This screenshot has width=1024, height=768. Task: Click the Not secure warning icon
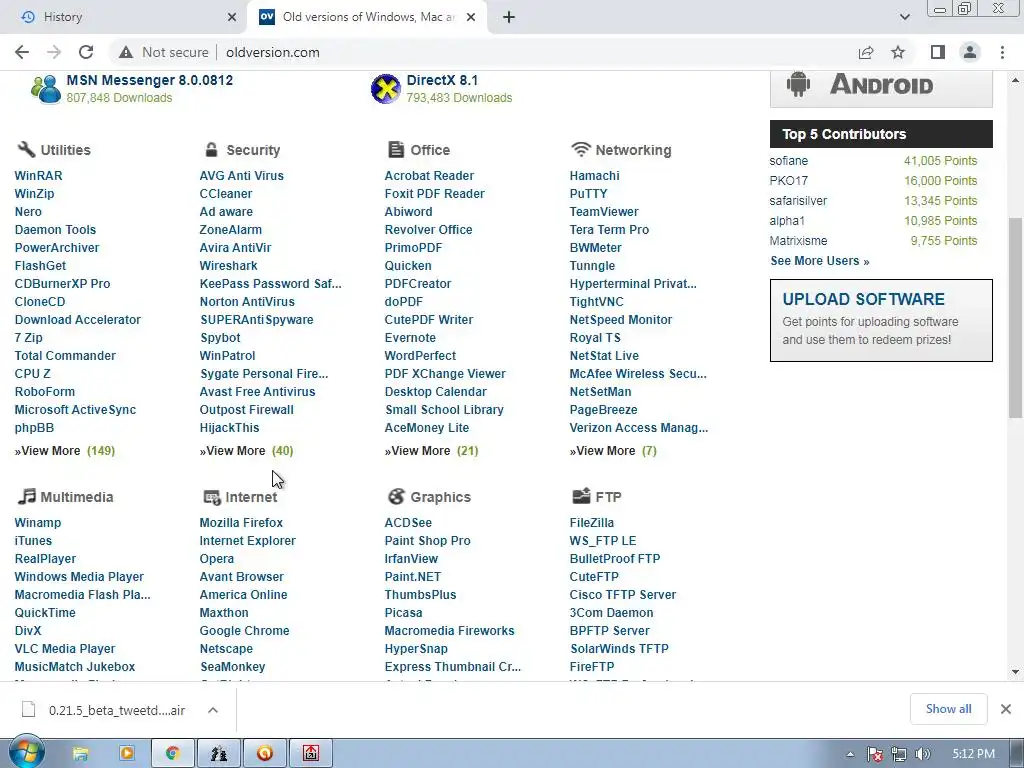[x=126, y=52]
